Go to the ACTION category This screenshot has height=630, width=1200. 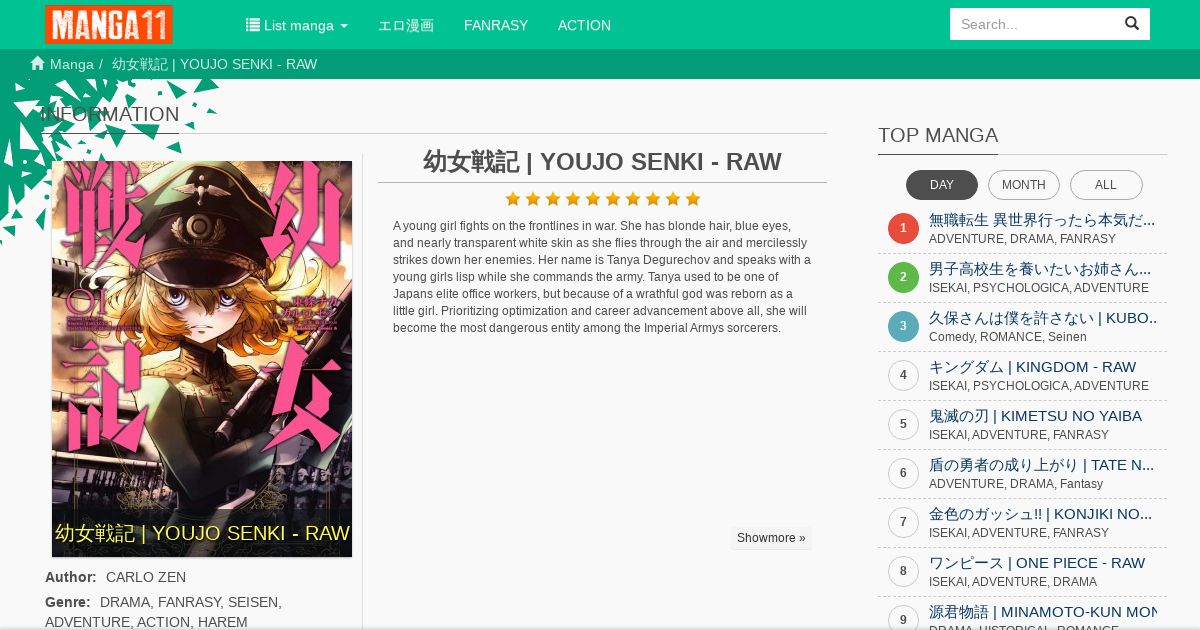tap(584, 25)
